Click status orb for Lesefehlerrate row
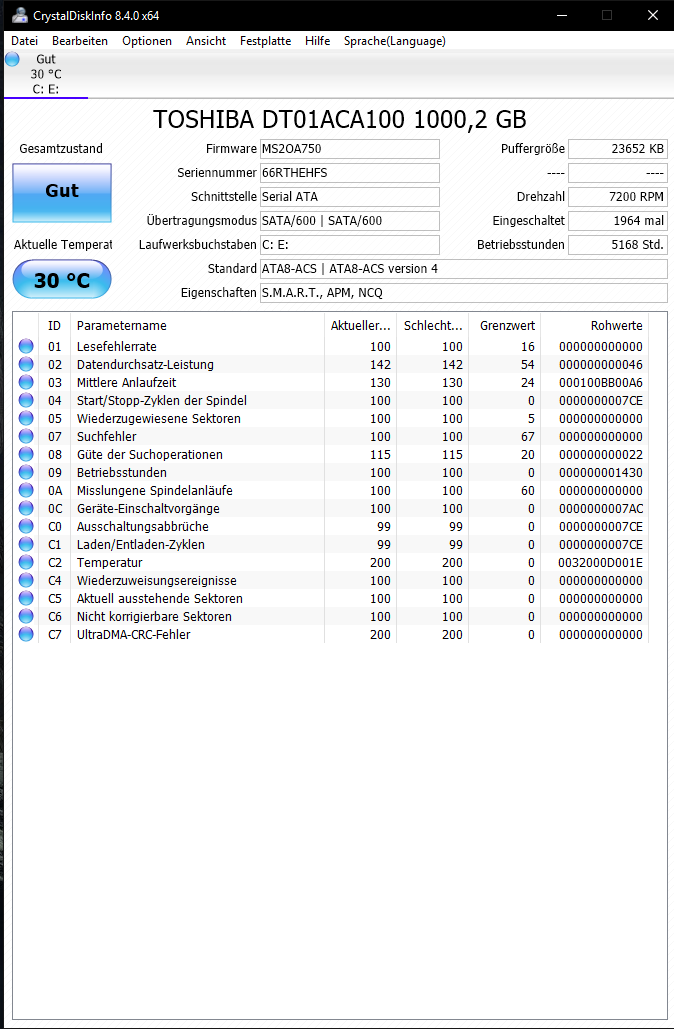This screenshot has width=674, height=1029. (26, 346)
